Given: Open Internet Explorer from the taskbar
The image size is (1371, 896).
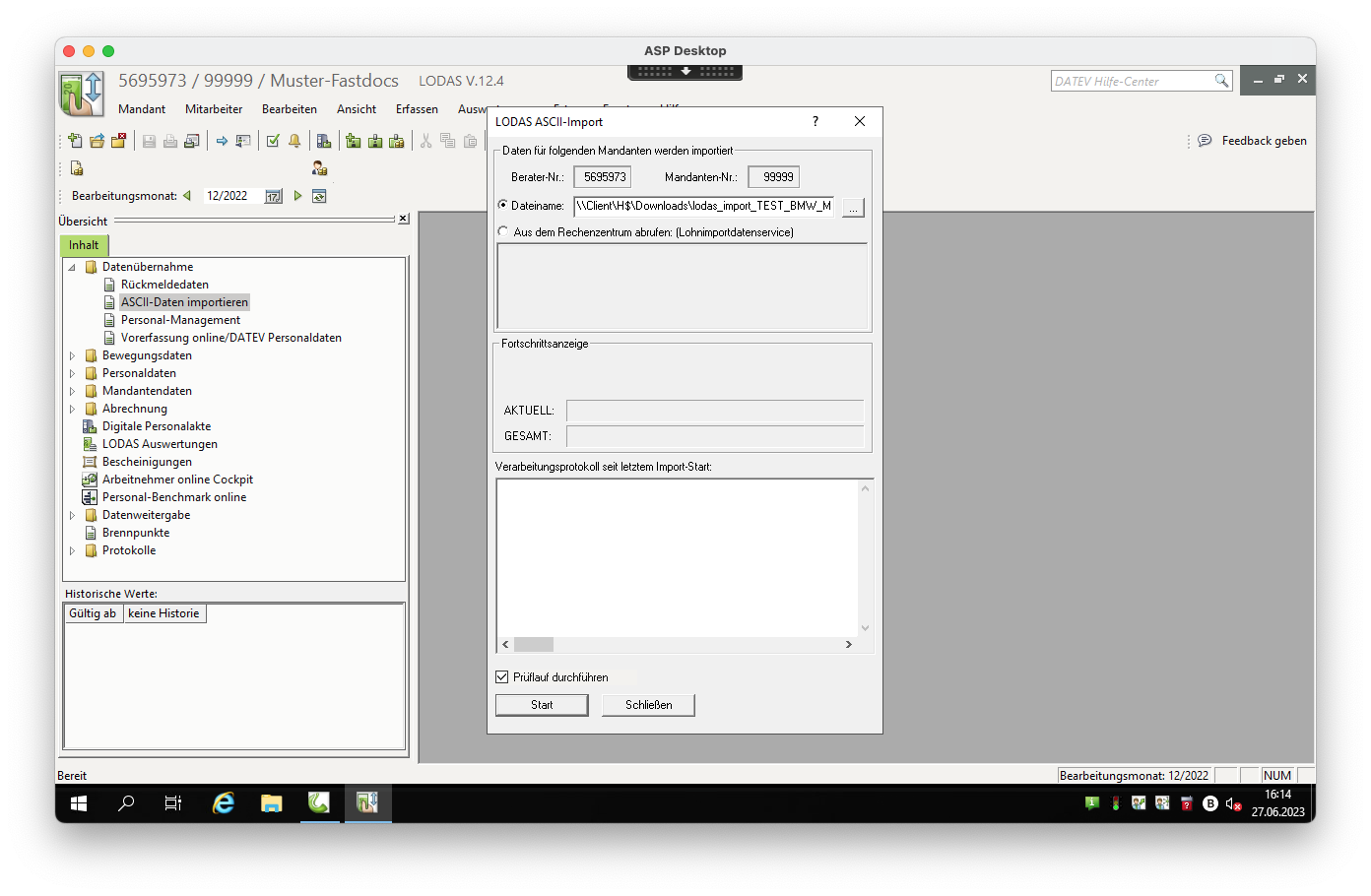Looking at the screenshot, I should (224, 803).
